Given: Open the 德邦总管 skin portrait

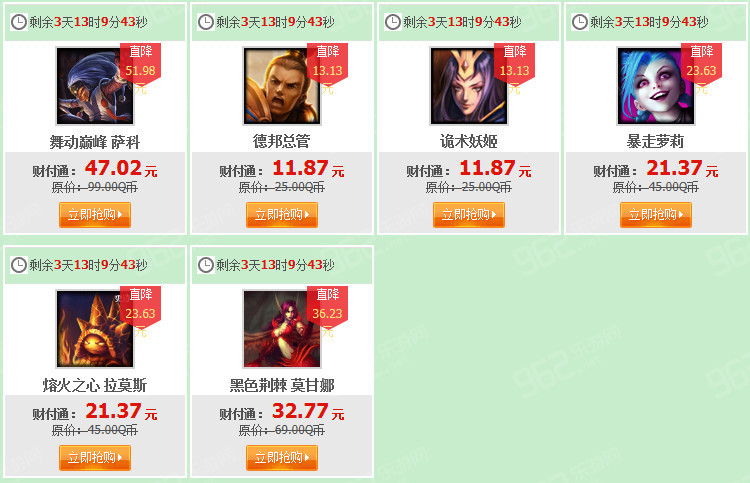Looking at the screenshot, I should 282,86.
